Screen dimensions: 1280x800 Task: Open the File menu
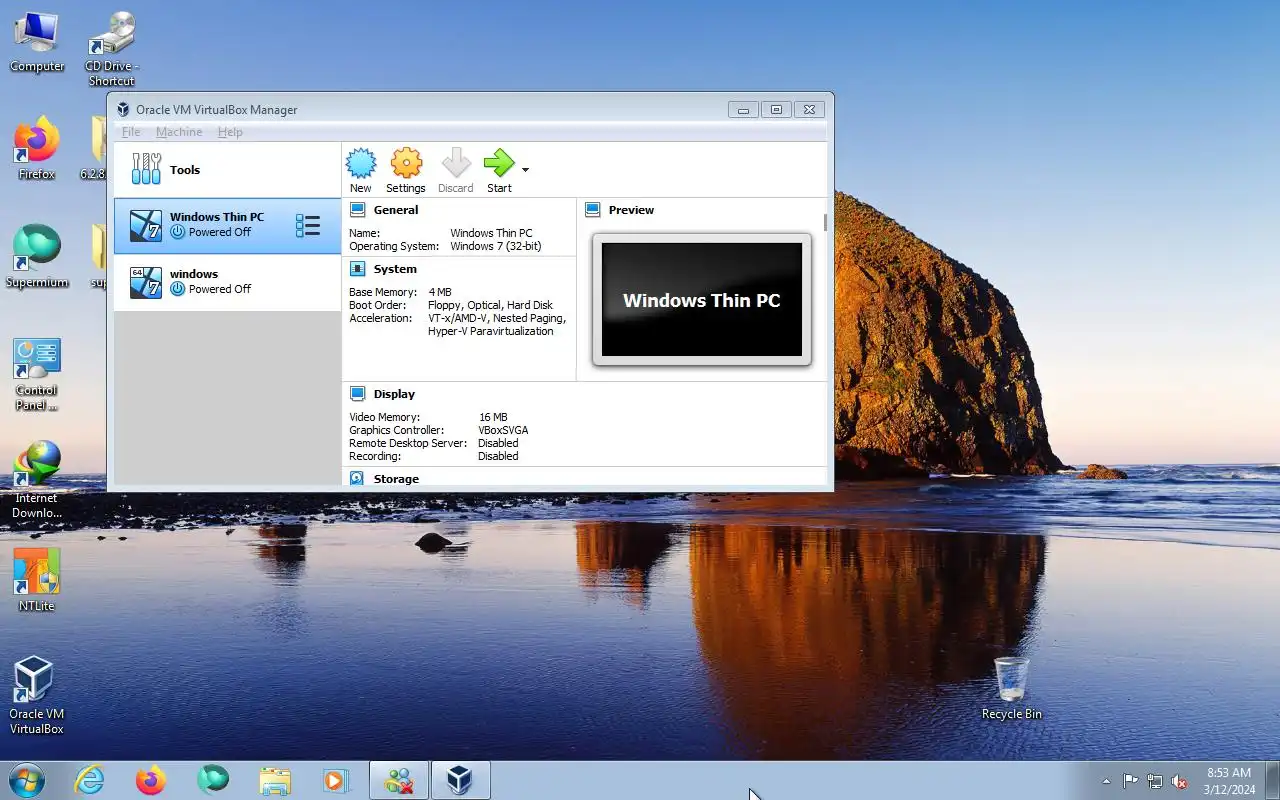coord(131,132)
